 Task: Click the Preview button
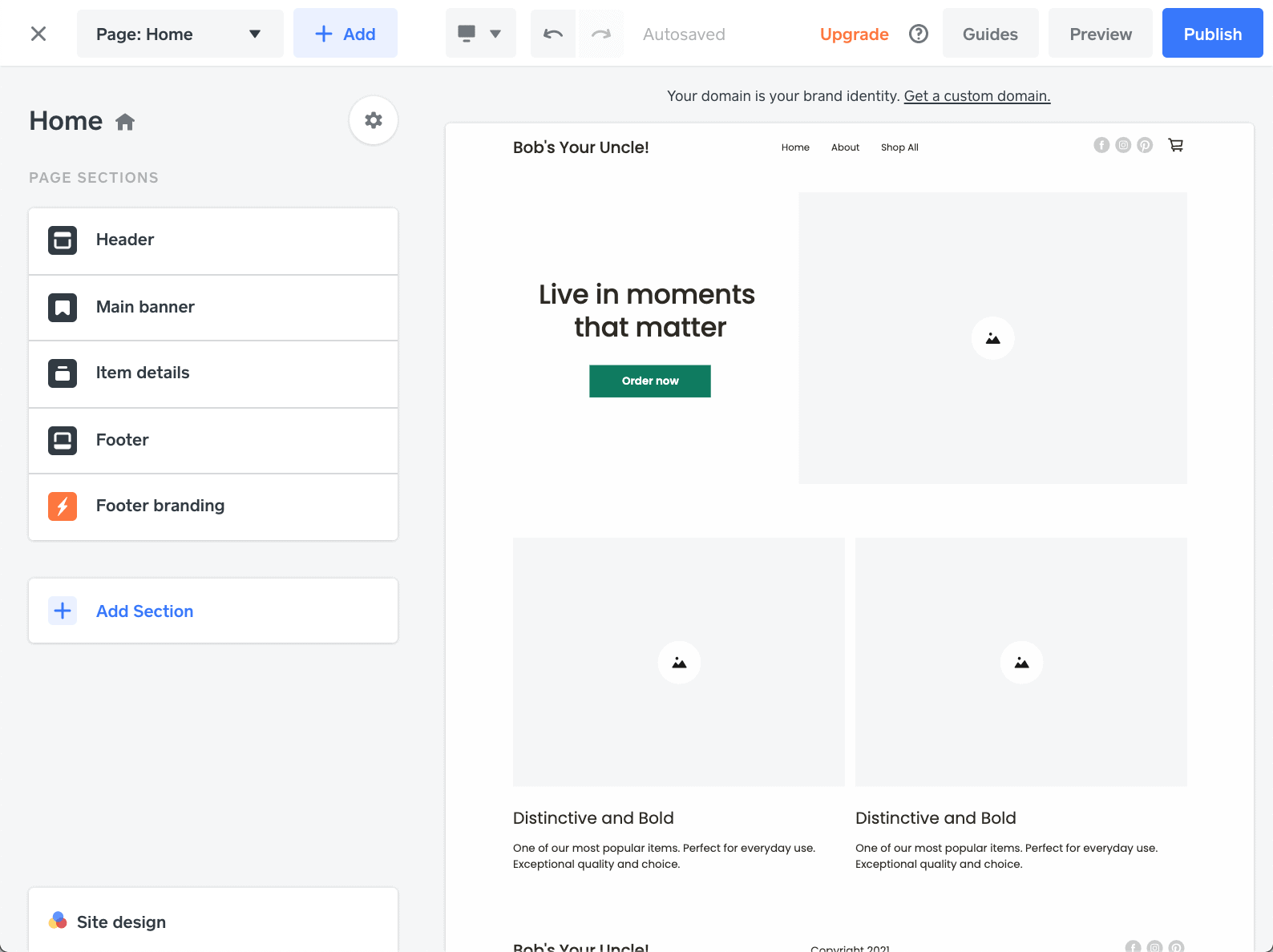(x=1101, y=34)
